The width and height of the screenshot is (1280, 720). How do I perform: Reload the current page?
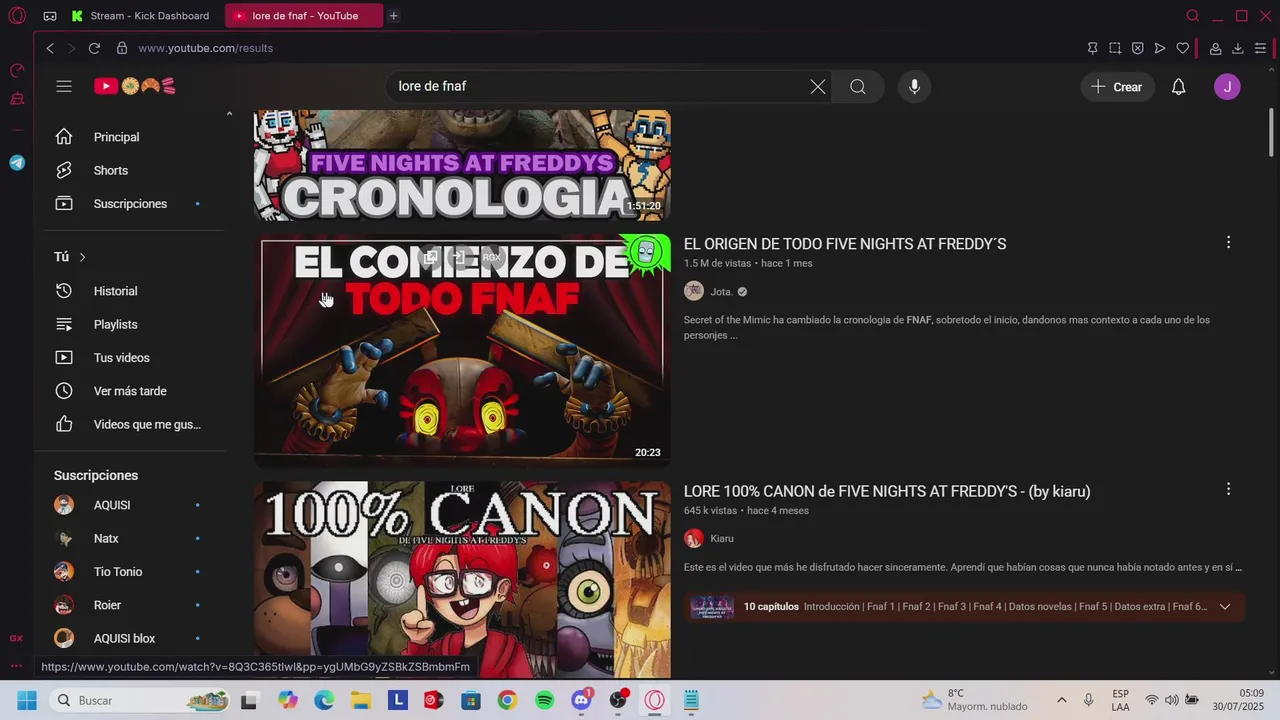(94, 48)
